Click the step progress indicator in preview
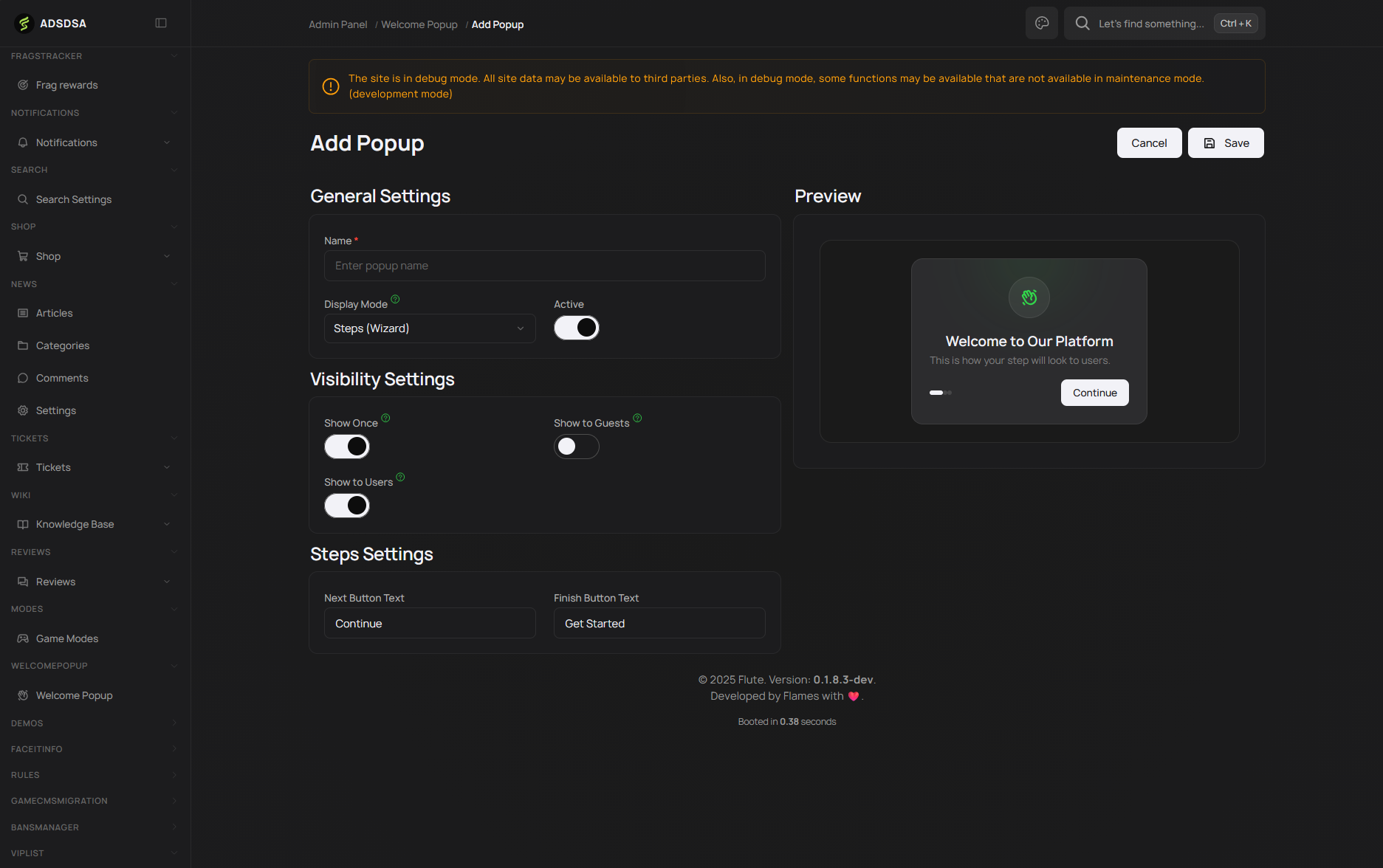The width and height of the screenshot is (1383, 868). pos(940,393)
